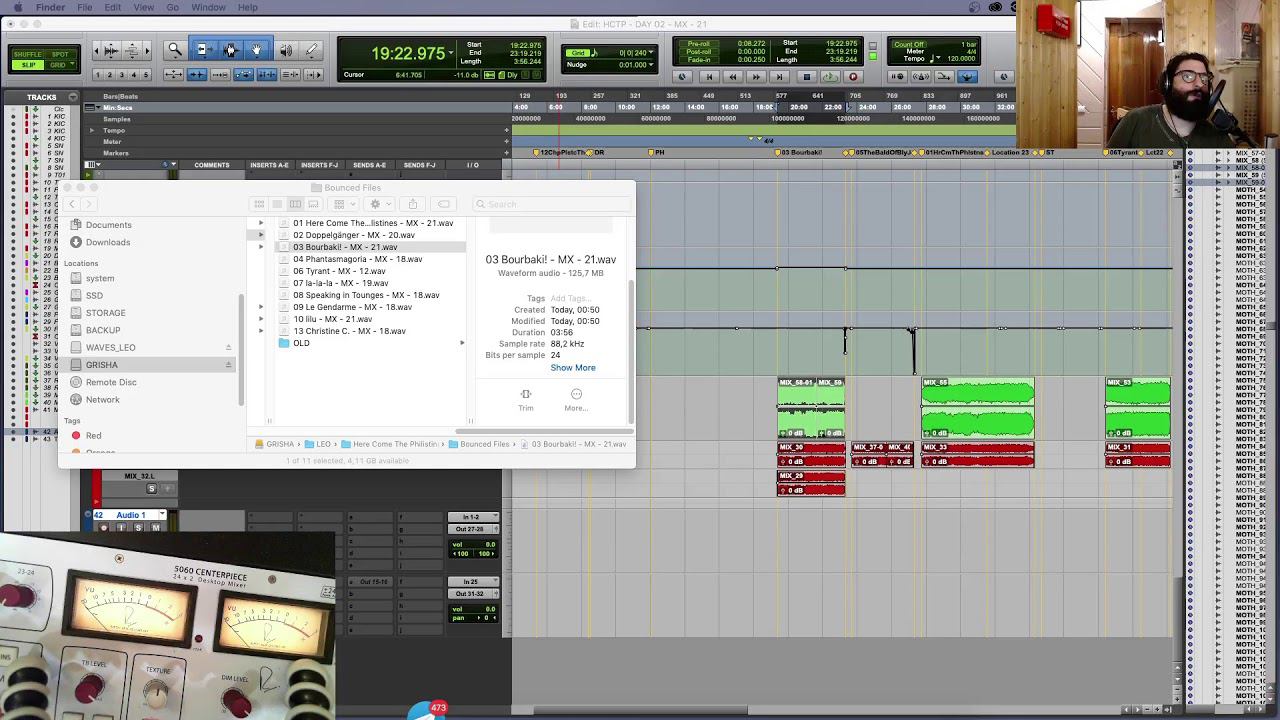Viewport: 1280px width, 720px height.
Task: Click the Rewind transport button
Action: [732, 76]
